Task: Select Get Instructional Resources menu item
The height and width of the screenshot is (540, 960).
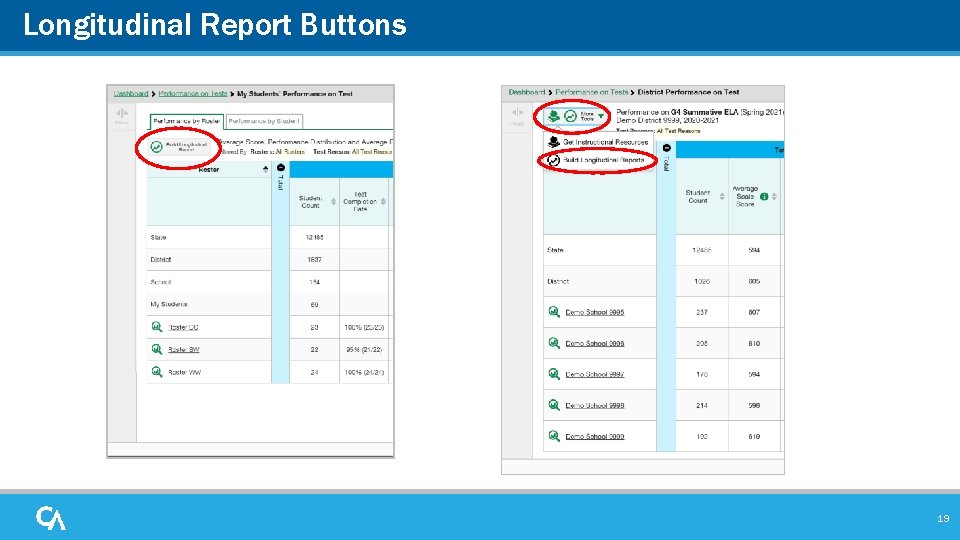Action: [598, 142]
